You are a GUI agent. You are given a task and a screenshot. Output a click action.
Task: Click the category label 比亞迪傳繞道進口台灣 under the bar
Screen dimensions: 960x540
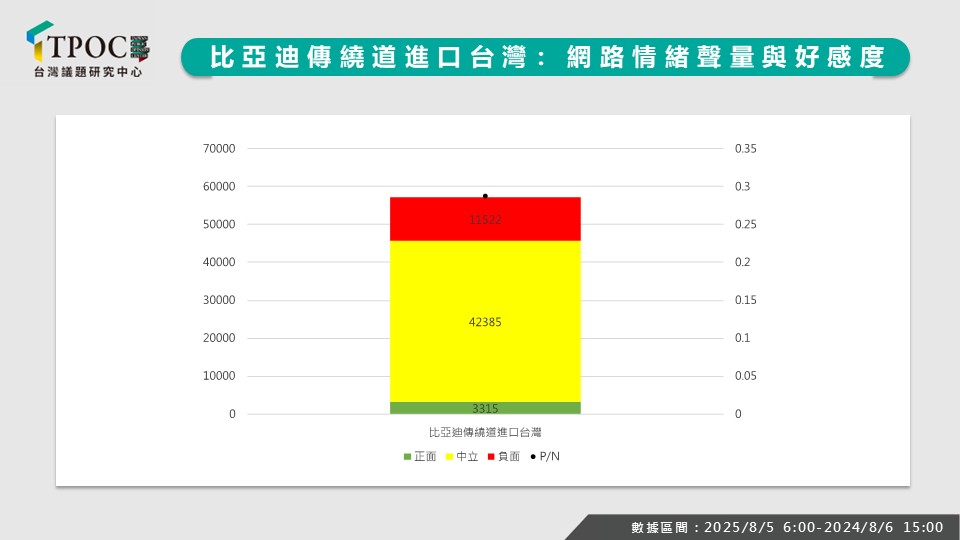(485, 433)
